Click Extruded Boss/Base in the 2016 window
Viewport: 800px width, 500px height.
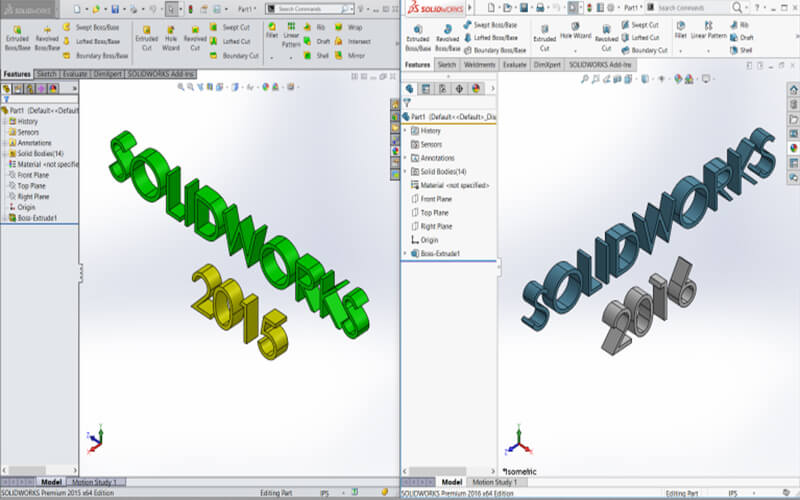418,38
